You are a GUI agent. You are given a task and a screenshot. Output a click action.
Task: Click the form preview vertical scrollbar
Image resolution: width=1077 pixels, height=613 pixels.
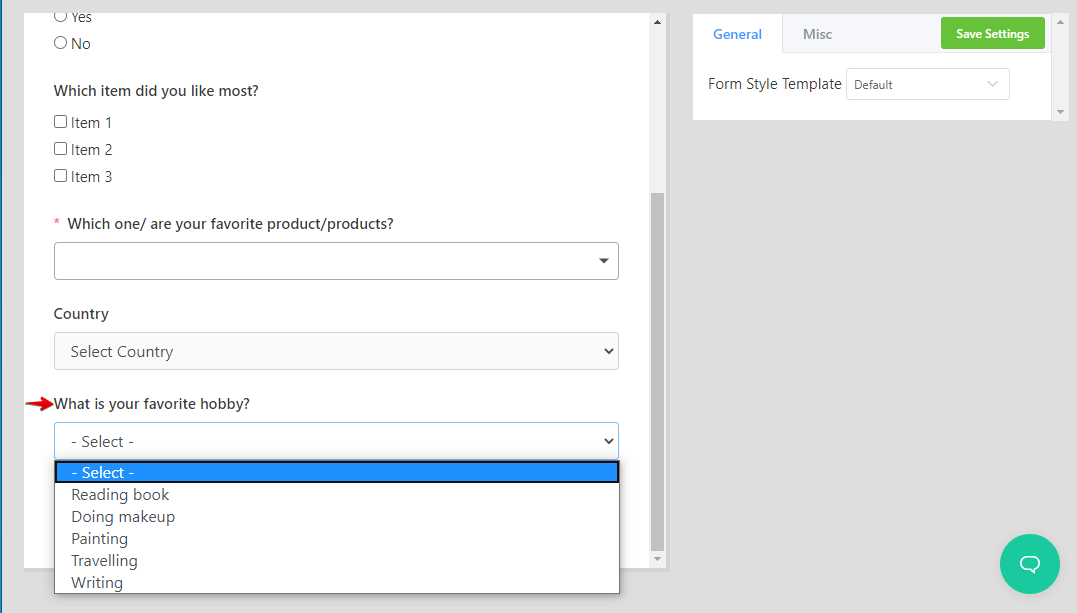tap(657, 370)
